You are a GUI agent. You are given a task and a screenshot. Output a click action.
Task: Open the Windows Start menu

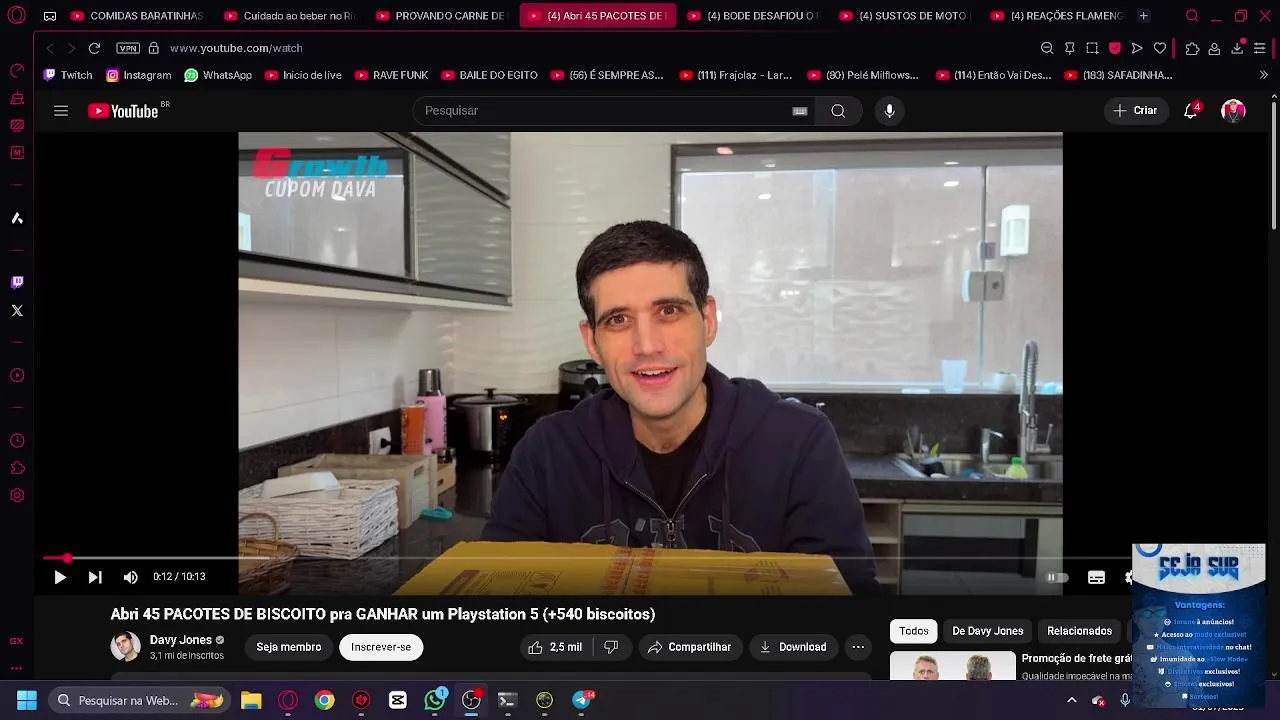[x=27, y=700]
